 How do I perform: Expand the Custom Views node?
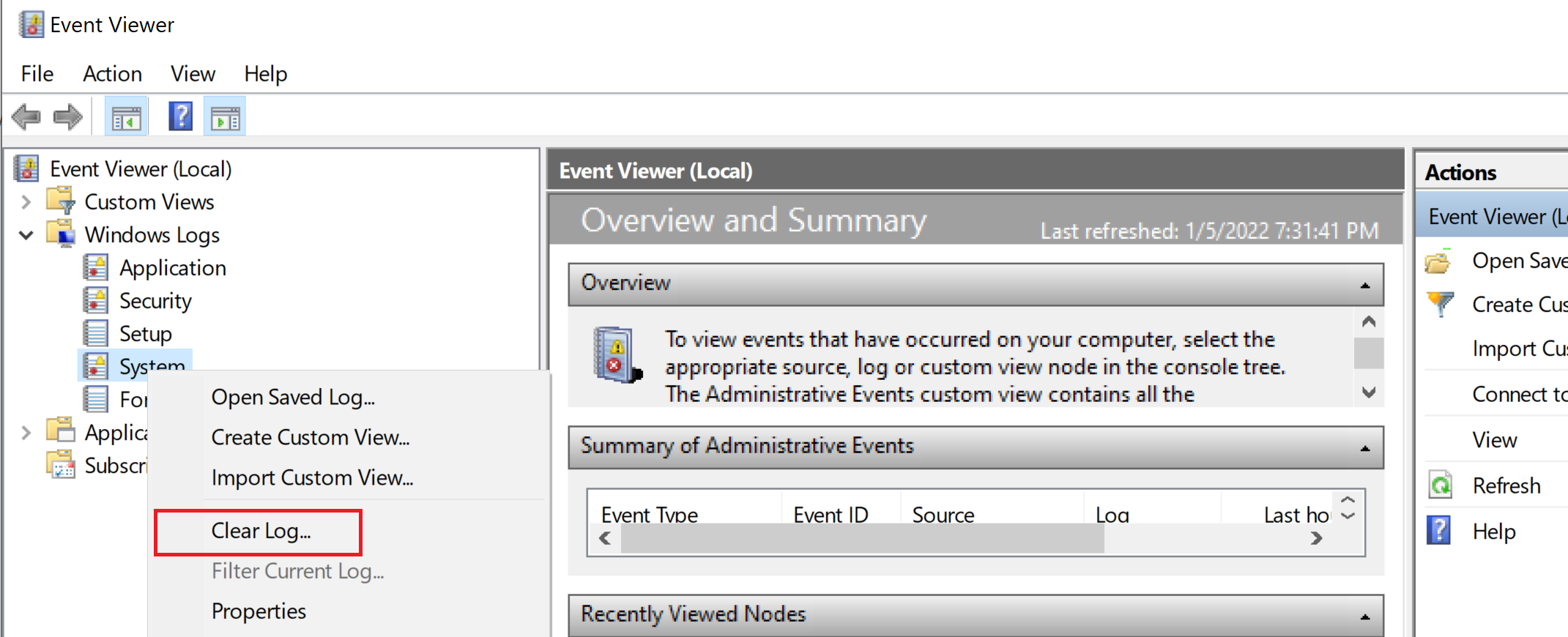click(x=26, y=201)
